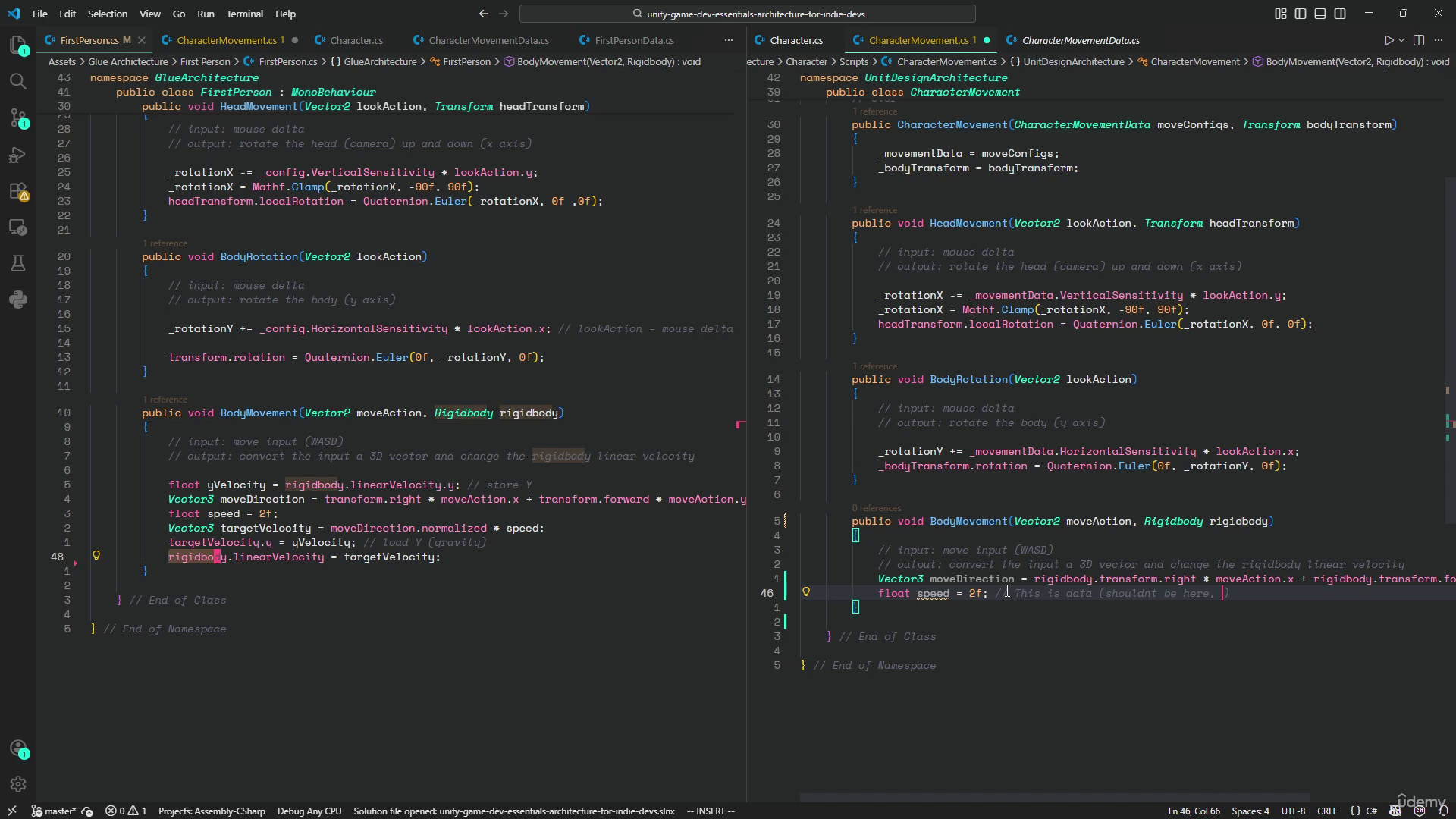Open the Python extension sidebar icon

tap(18, 300)
